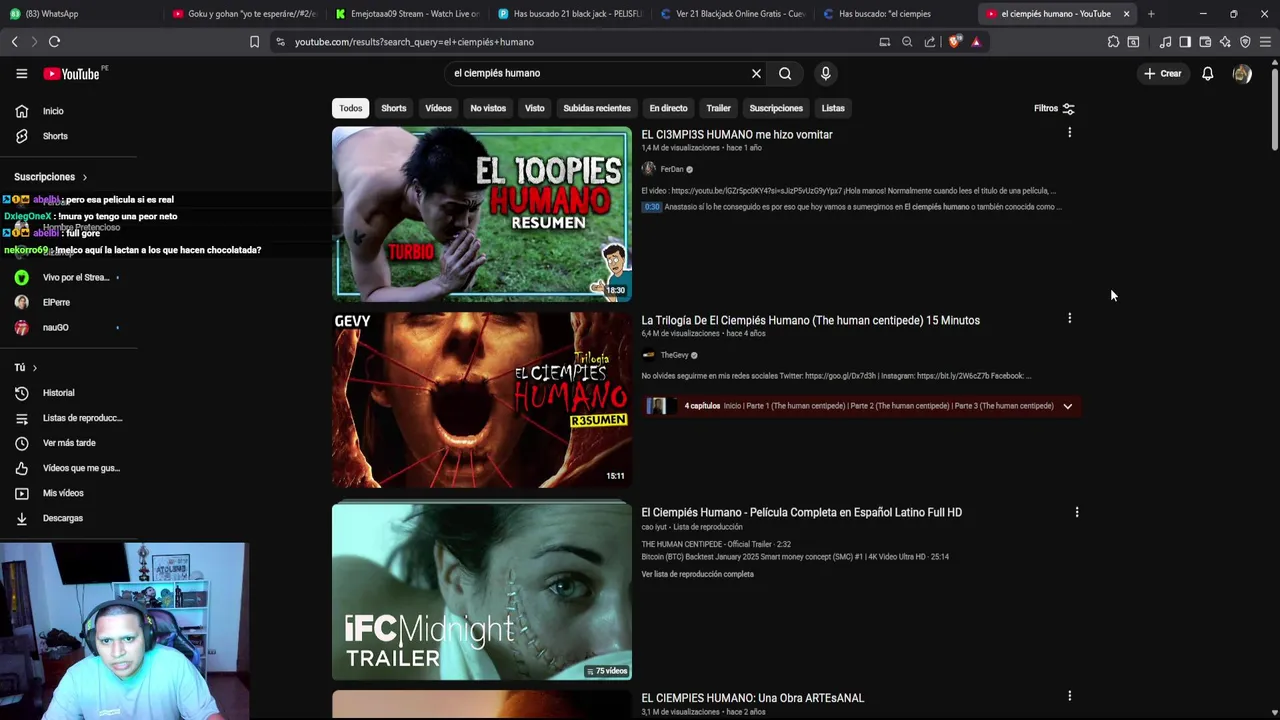1280x720 pixels.
Task: Click Ver lista de reproducción completa
Action: [697, 574]
